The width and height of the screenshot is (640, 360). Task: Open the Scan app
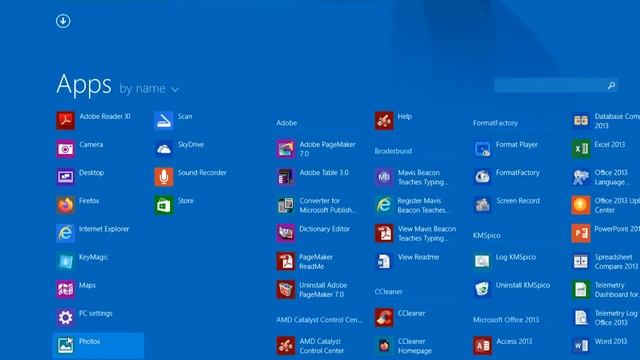click(x=174, y=120)
